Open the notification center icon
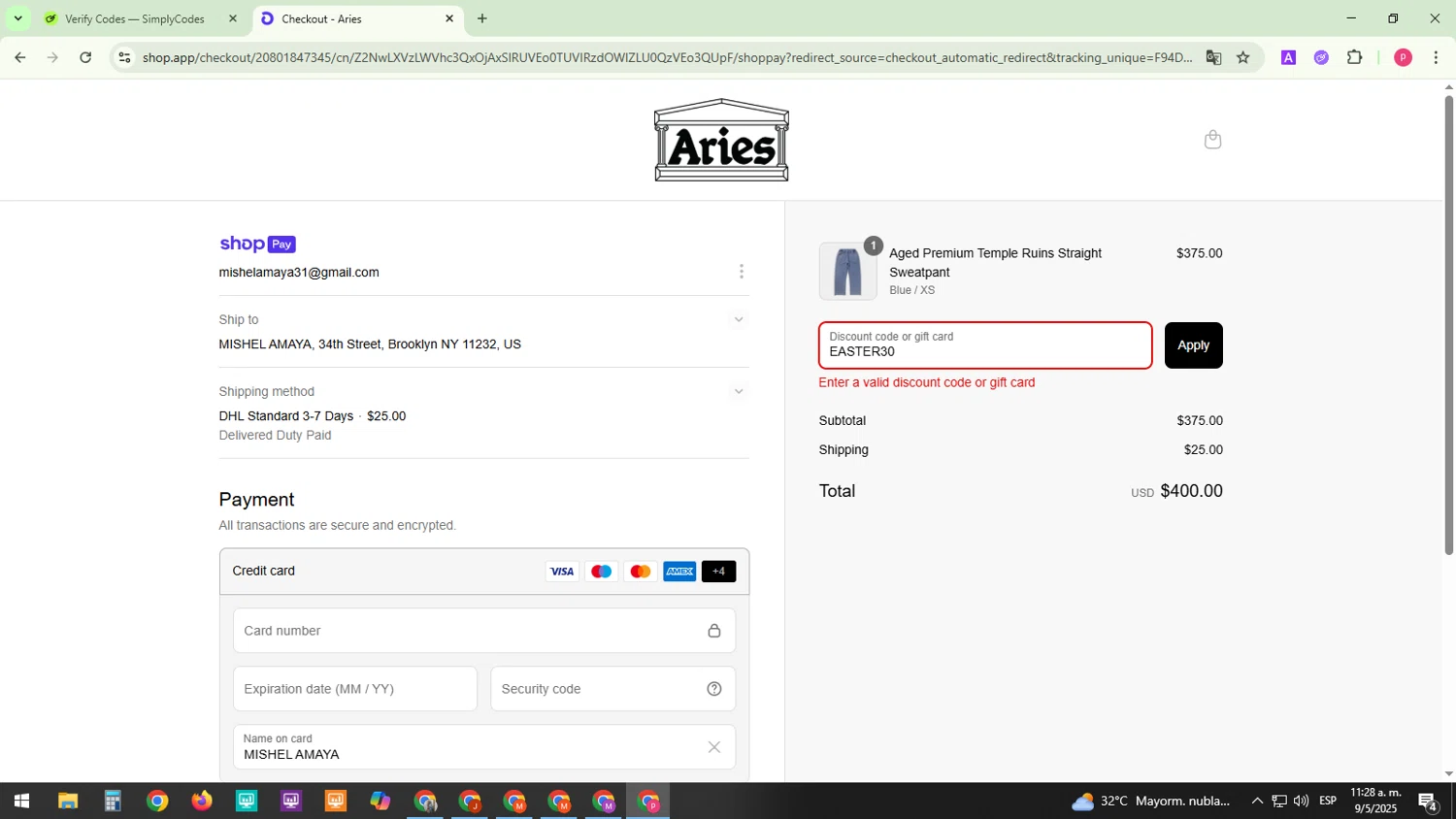 (1428, 802)
